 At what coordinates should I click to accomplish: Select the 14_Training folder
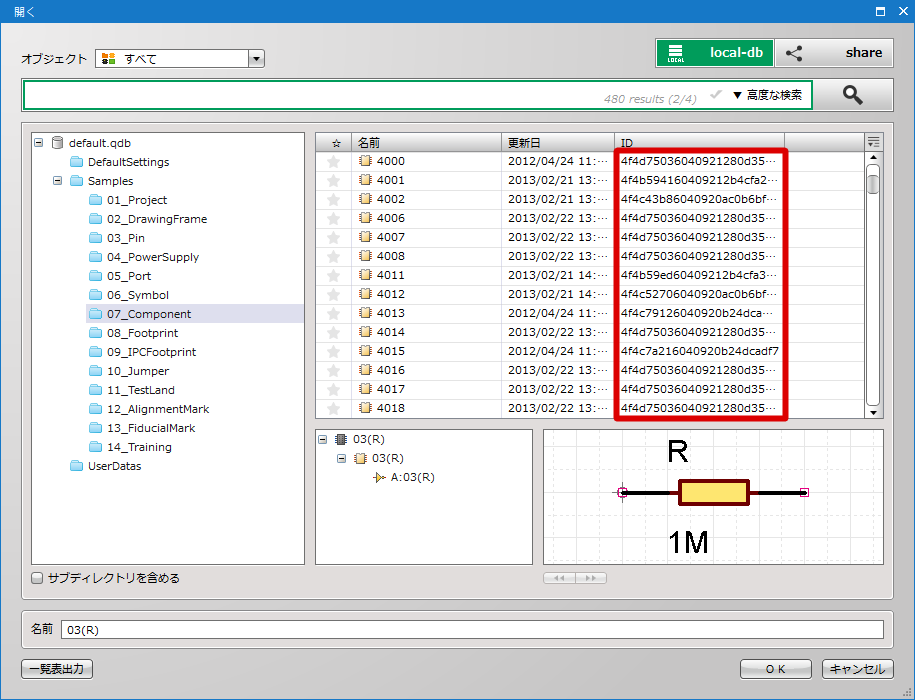coord(139,447)
